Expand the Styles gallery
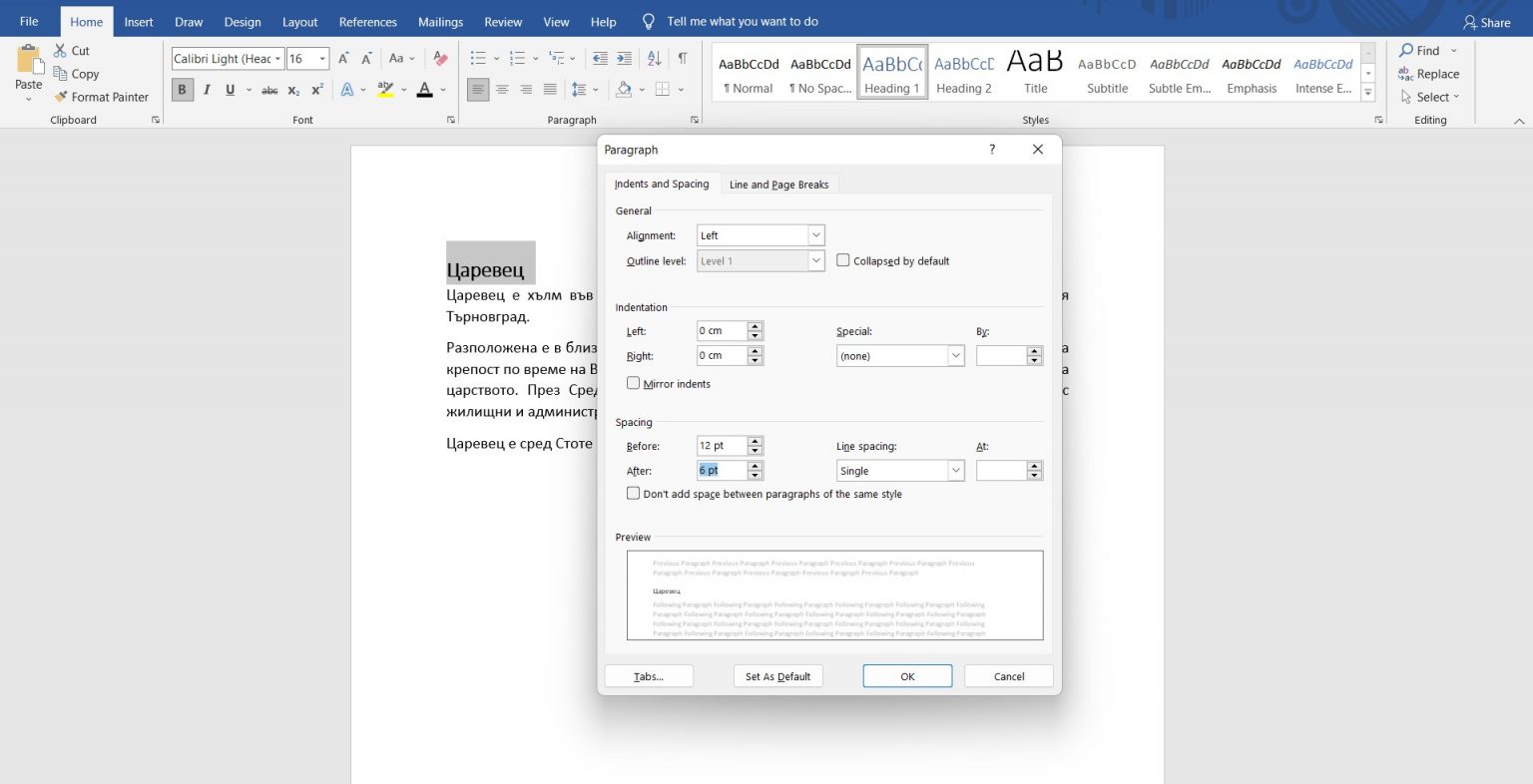 (1368, 92)
